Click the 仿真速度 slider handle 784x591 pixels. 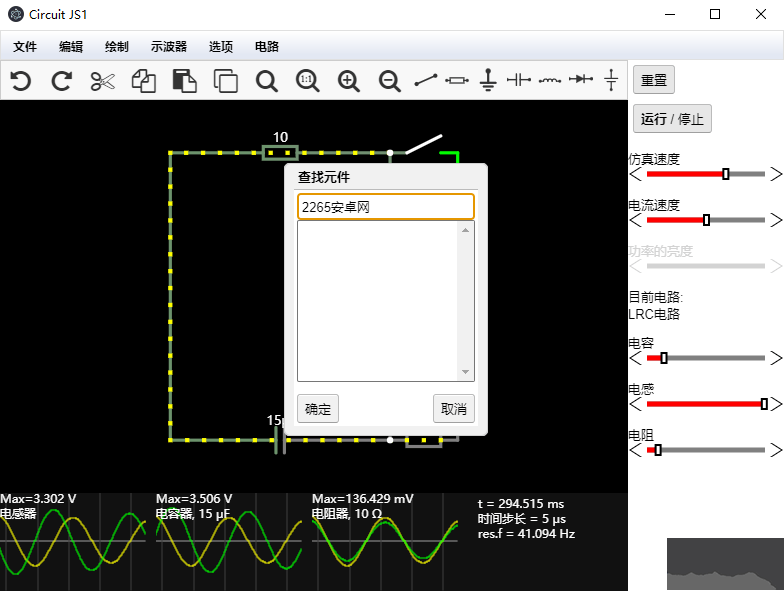(x=726, y=174)
